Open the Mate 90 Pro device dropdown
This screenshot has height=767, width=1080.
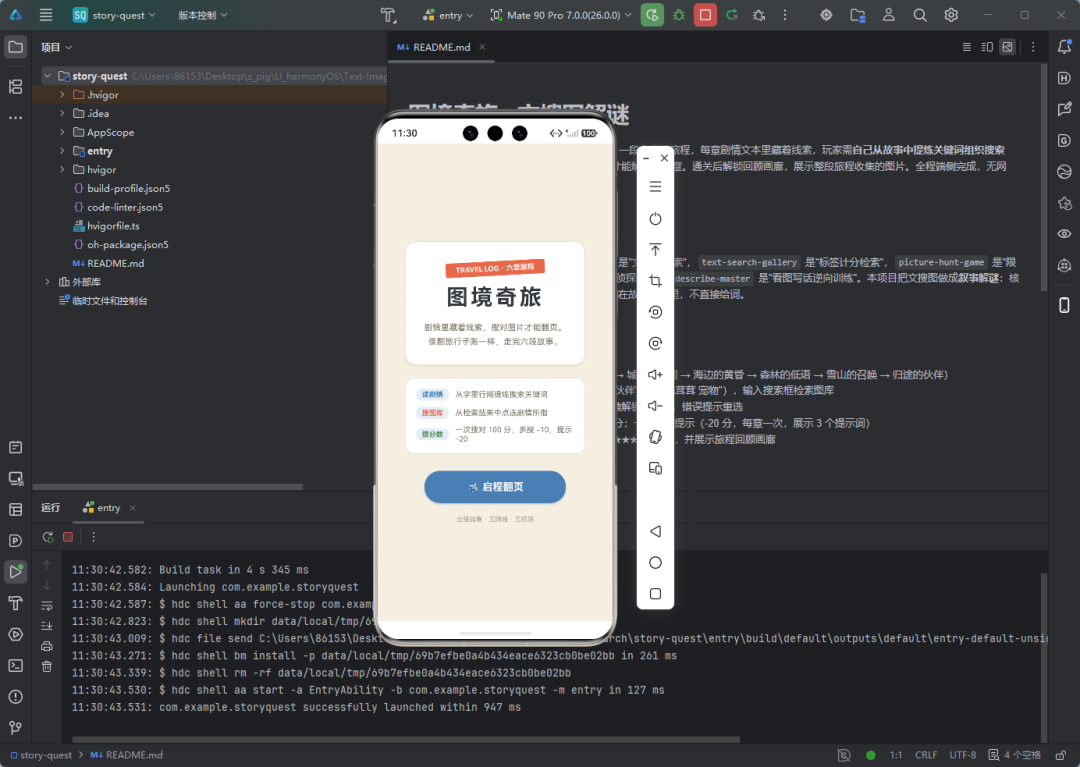tap(561, 15)
